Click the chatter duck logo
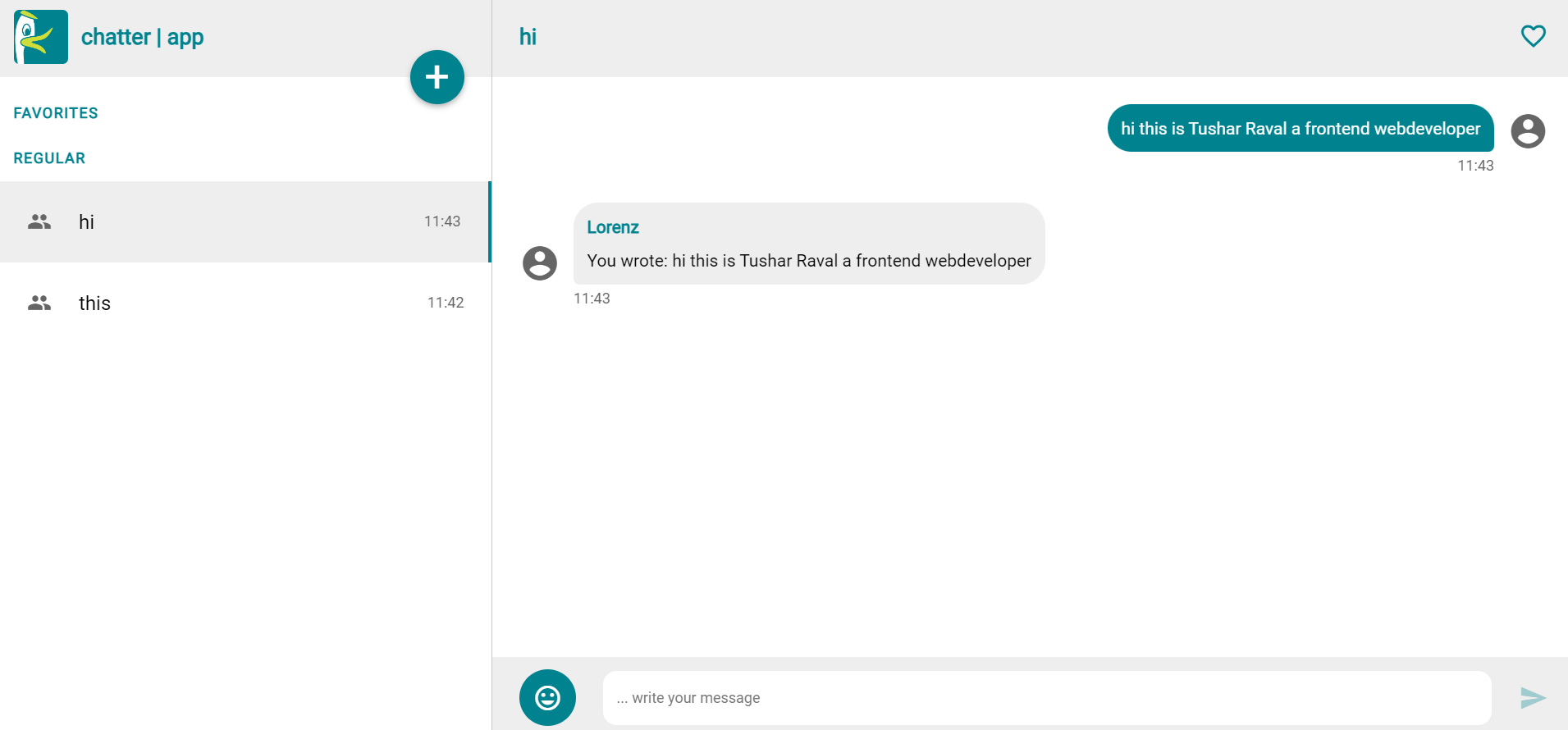1568x730 pixels. pos(41,37)
